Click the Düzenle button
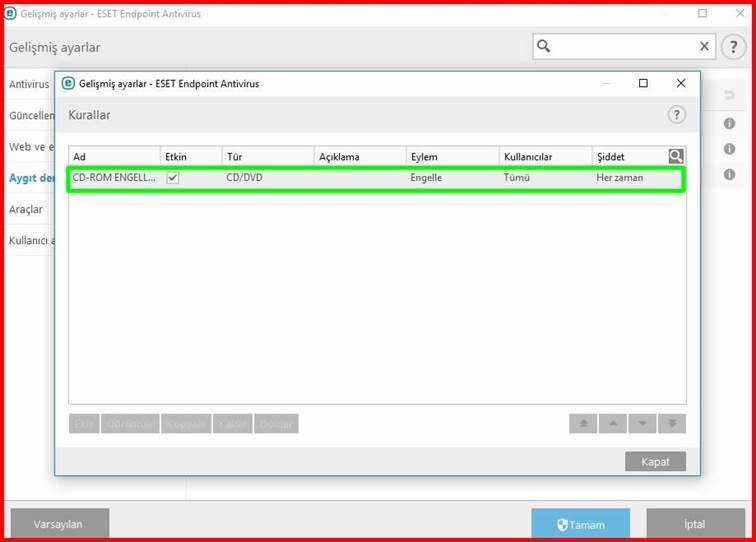The width and height of the screenshot is (756, 542). point(130,423)
